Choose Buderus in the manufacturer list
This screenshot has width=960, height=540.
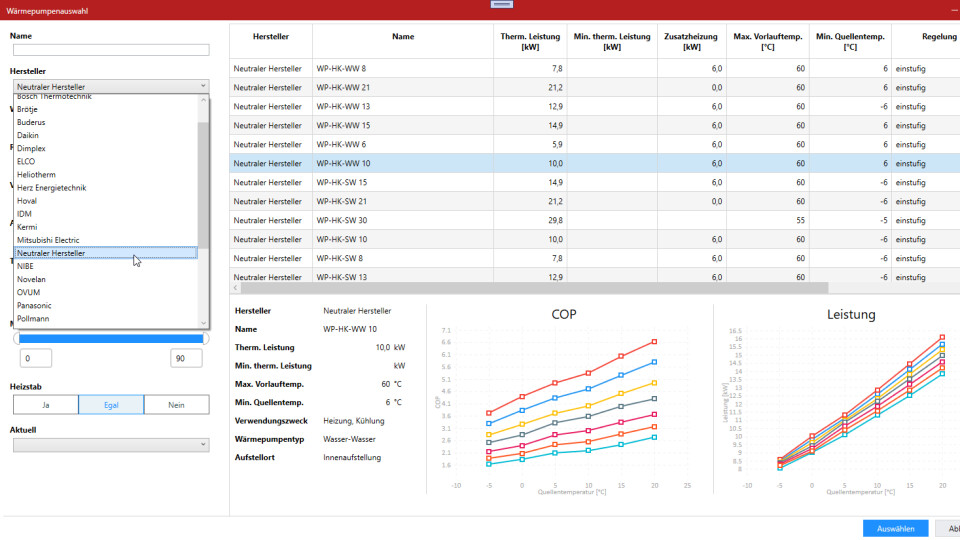31,122
